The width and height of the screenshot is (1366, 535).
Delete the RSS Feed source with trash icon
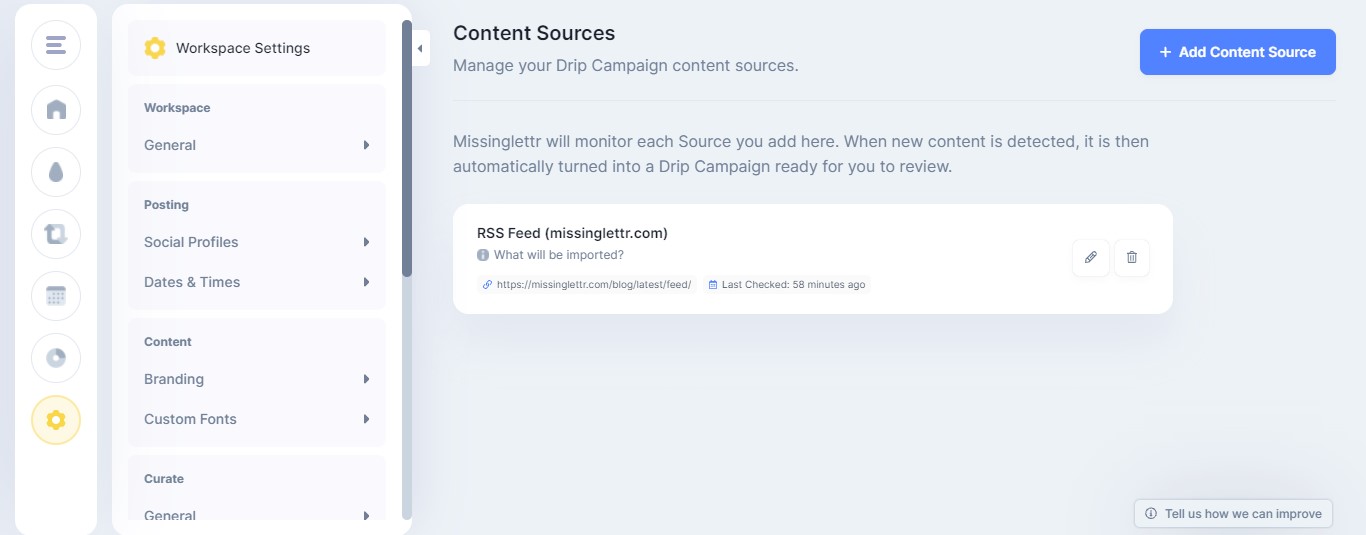click(x=1132, y=258)
